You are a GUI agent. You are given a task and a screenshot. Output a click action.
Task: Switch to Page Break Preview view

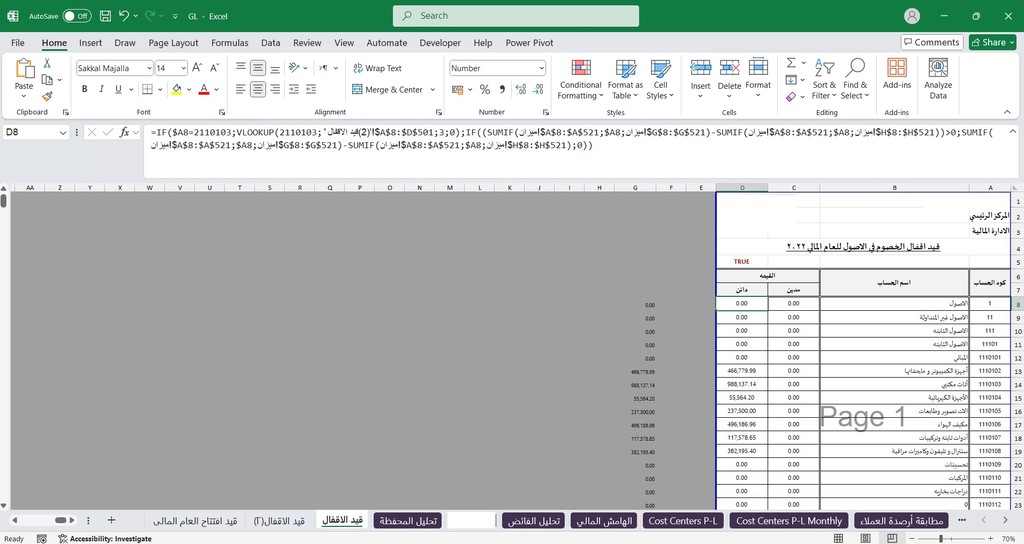pos(891,538)
